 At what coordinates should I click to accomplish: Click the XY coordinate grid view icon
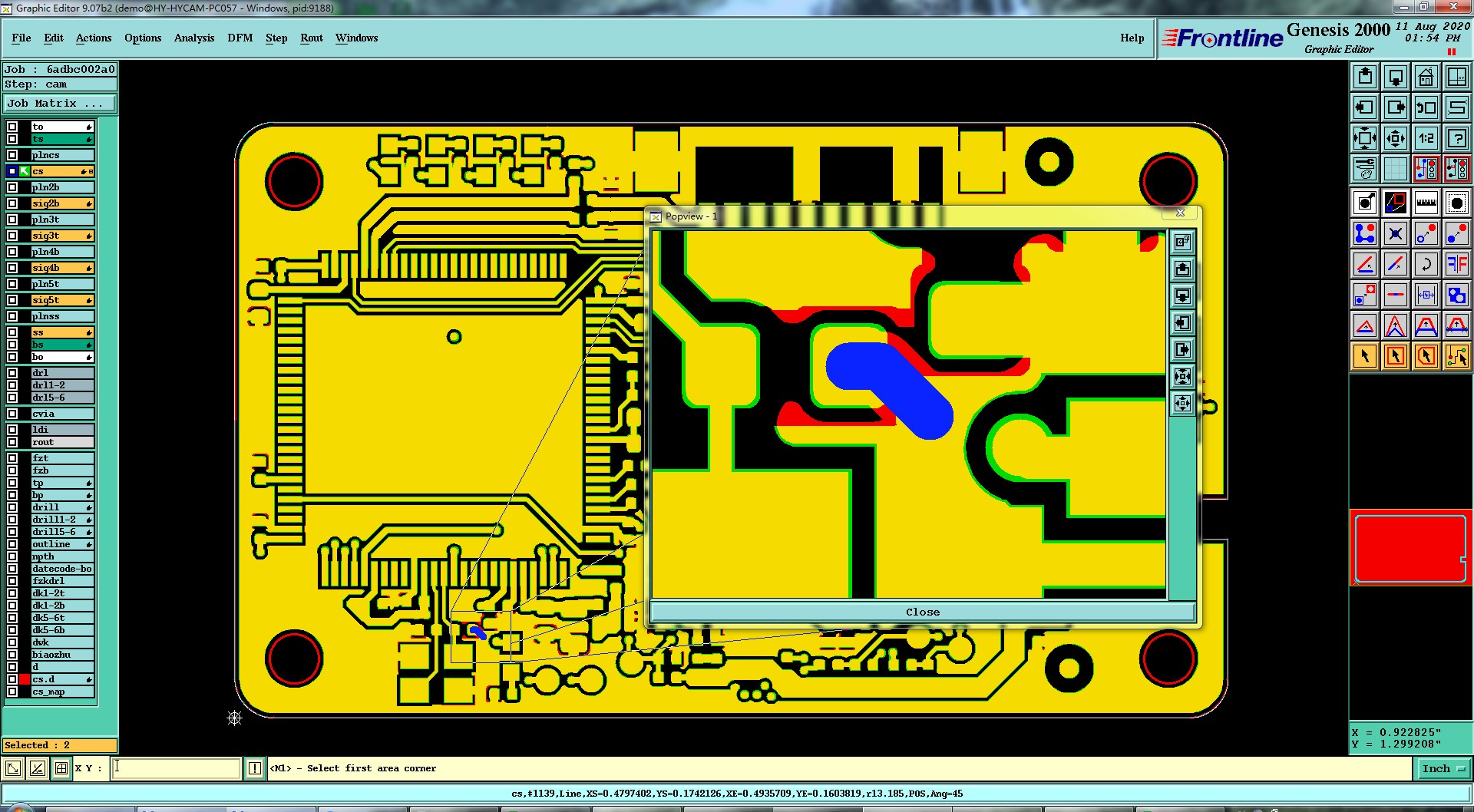click(x=1457, y=77)
